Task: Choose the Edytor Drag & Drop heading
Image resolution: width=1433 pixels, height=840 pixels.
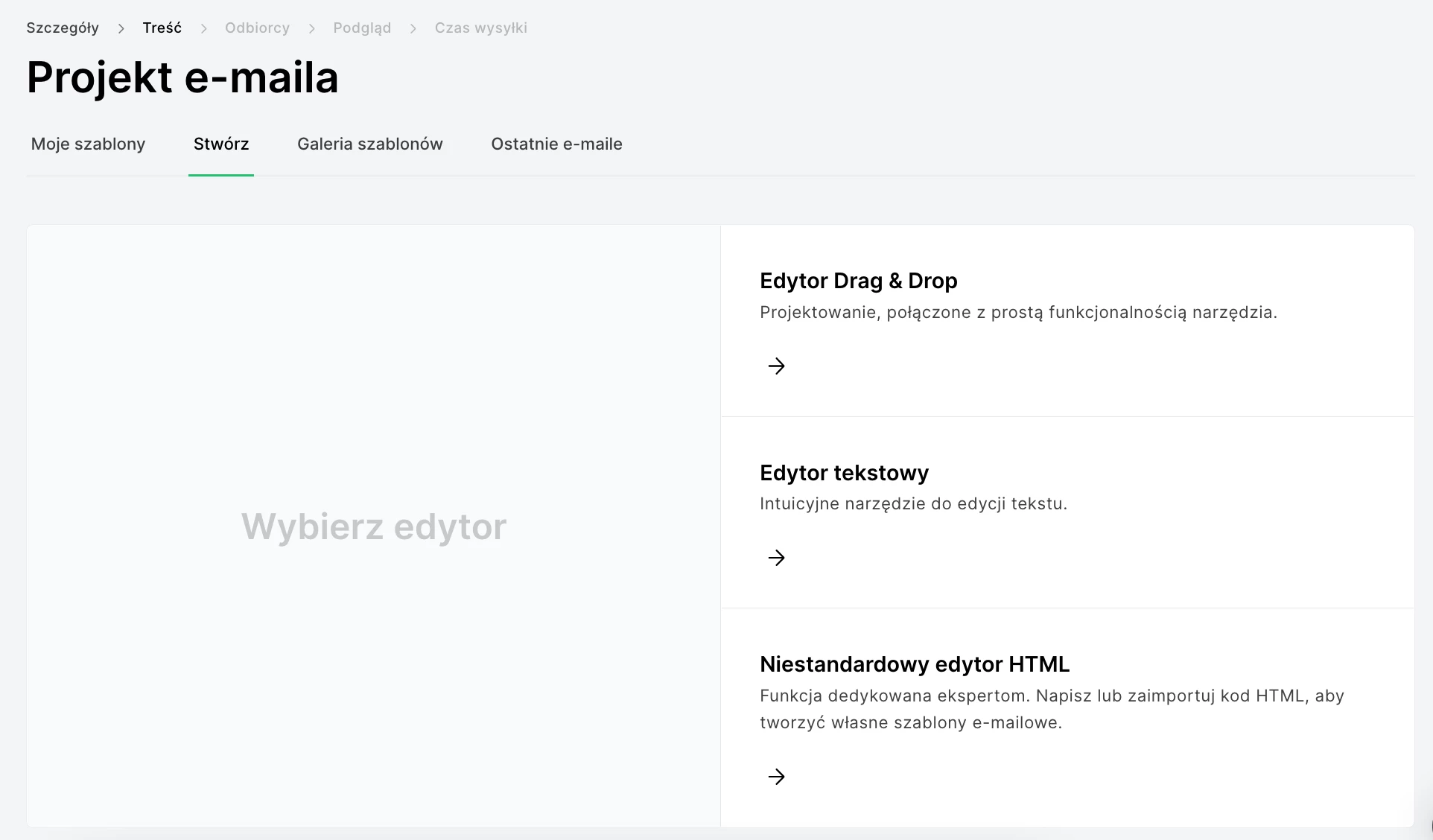Action: point(858,281)
